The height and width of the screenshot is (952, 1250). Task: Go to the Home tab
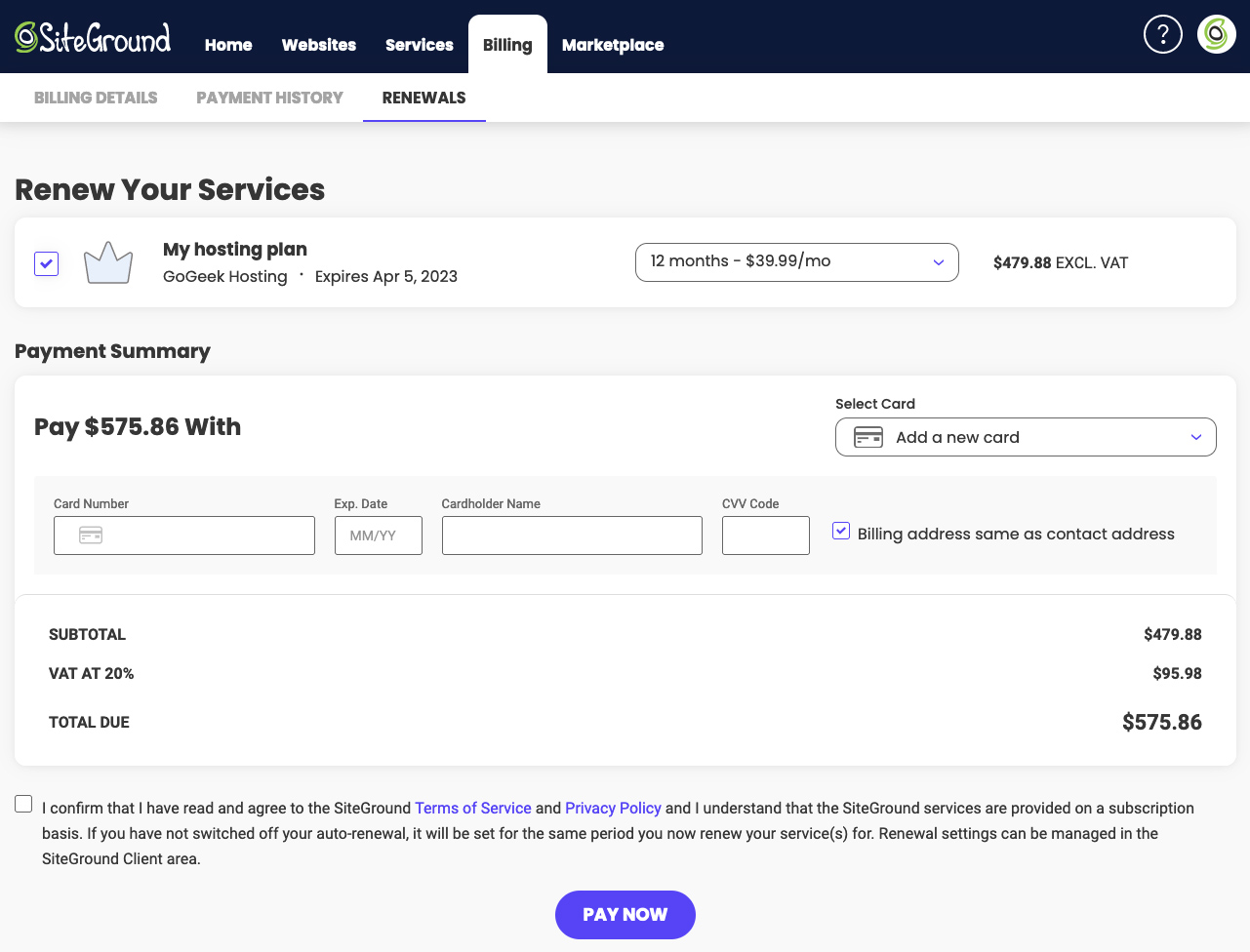coord(228,45)
